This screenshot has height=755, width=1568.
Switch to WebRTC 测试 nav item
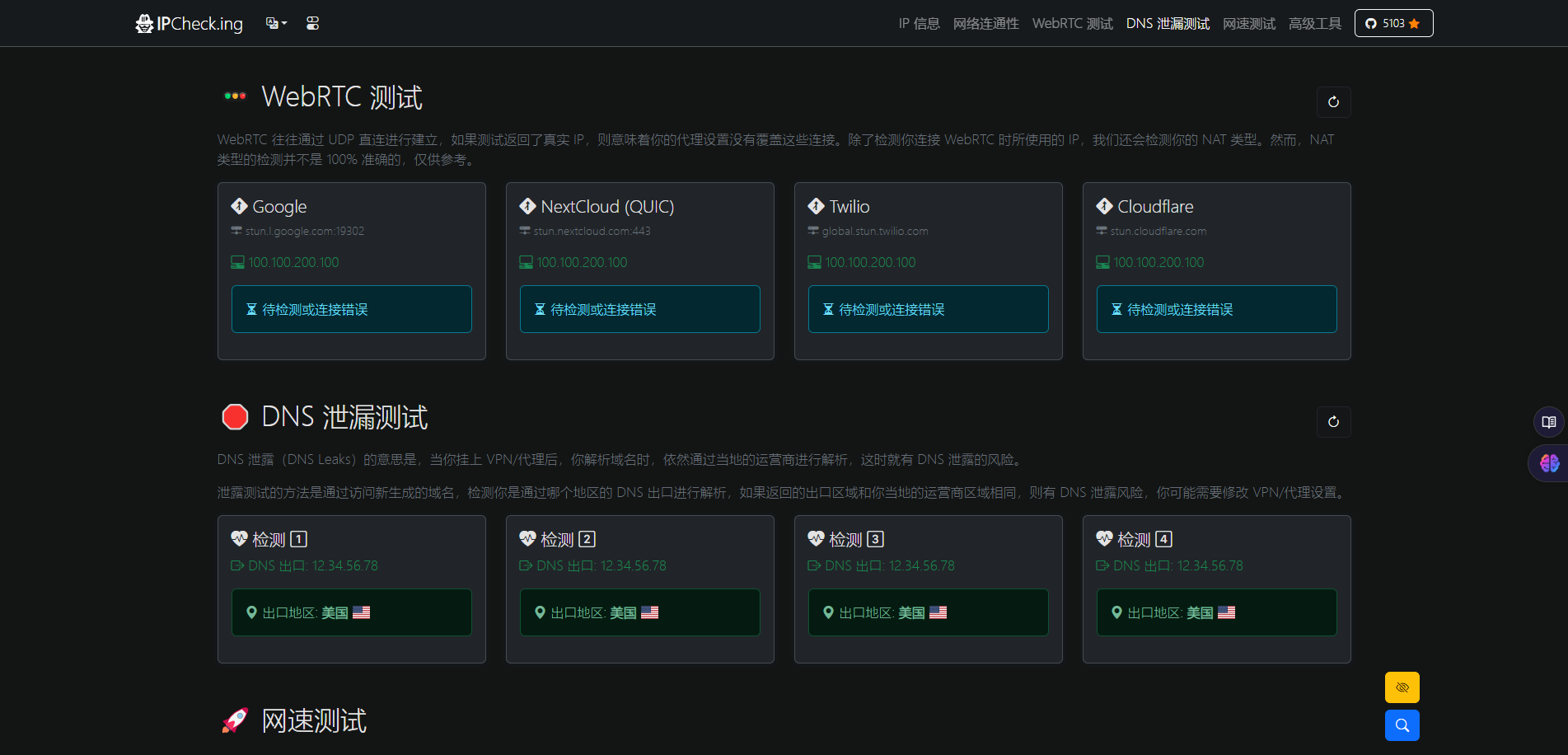click(1072, 24)
